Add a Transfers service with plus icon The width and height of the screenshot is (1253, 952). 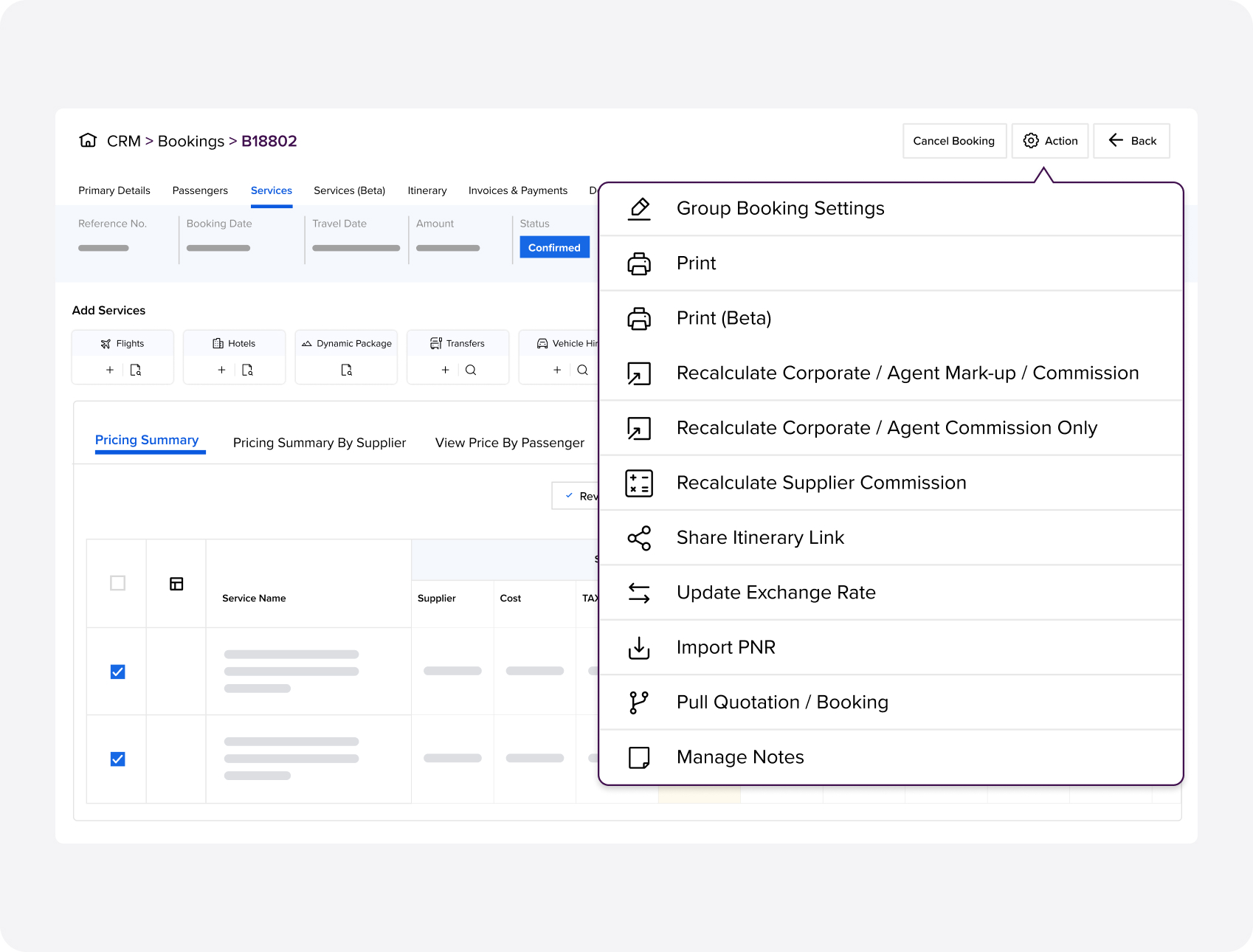click(445, 370)
